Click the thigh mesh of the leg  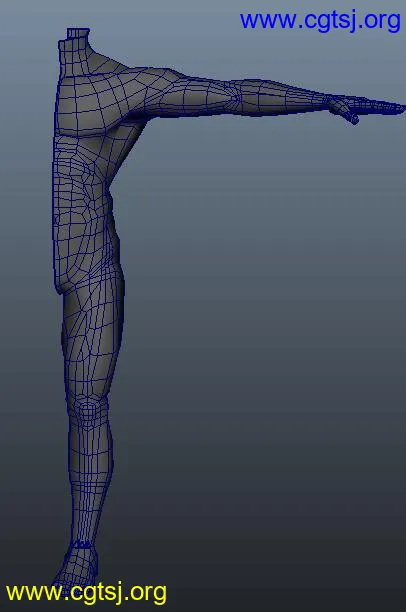click(92, 343)
